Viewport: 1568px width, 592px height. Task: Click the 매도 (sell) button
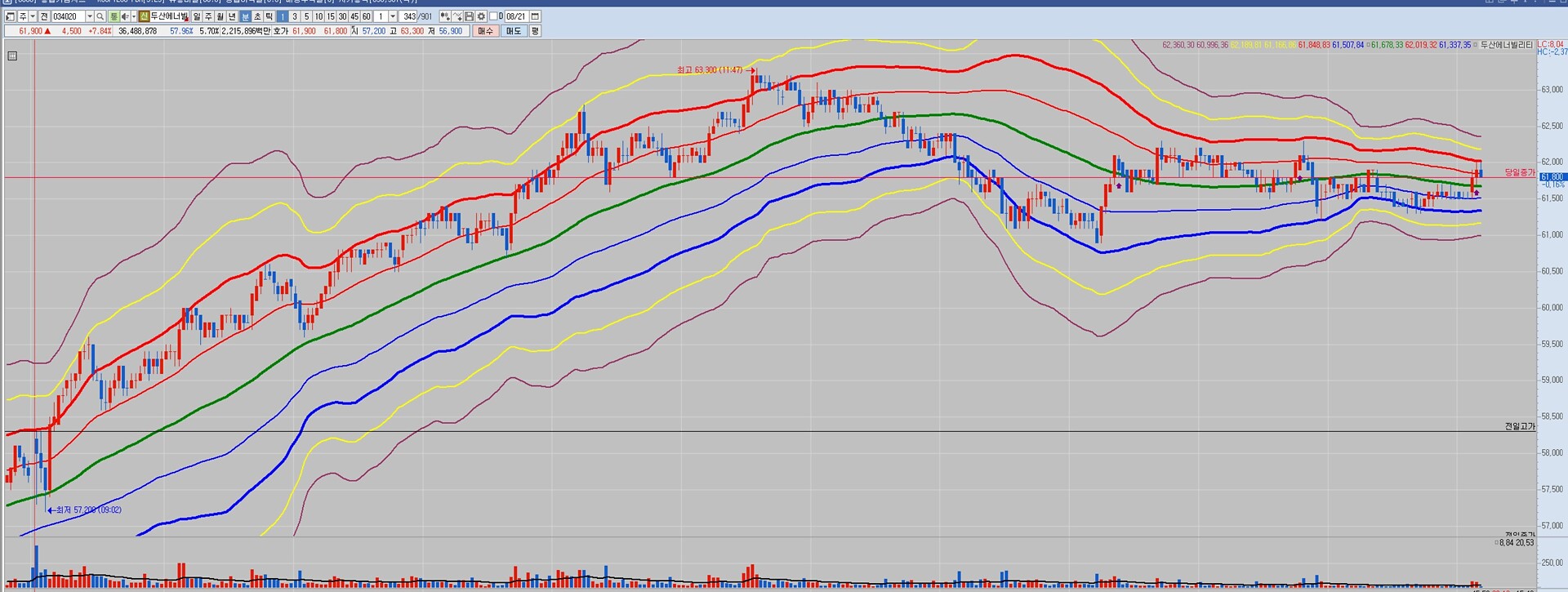click(x=513, y=31)
